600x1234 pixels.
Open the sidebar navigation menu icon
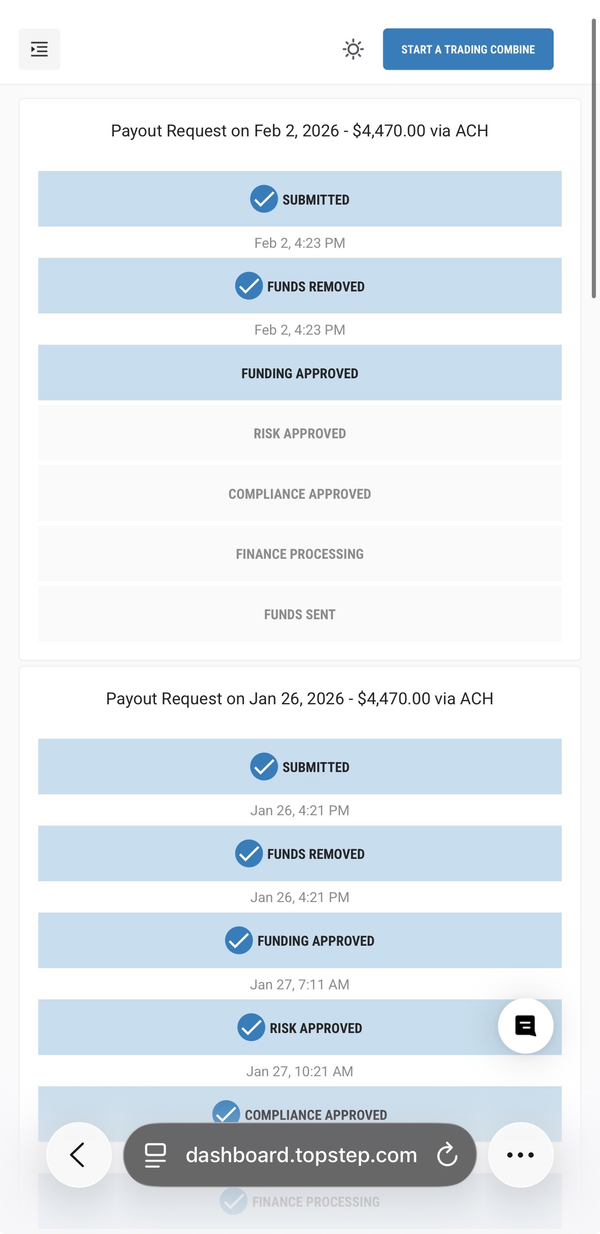tap(39, 49)
